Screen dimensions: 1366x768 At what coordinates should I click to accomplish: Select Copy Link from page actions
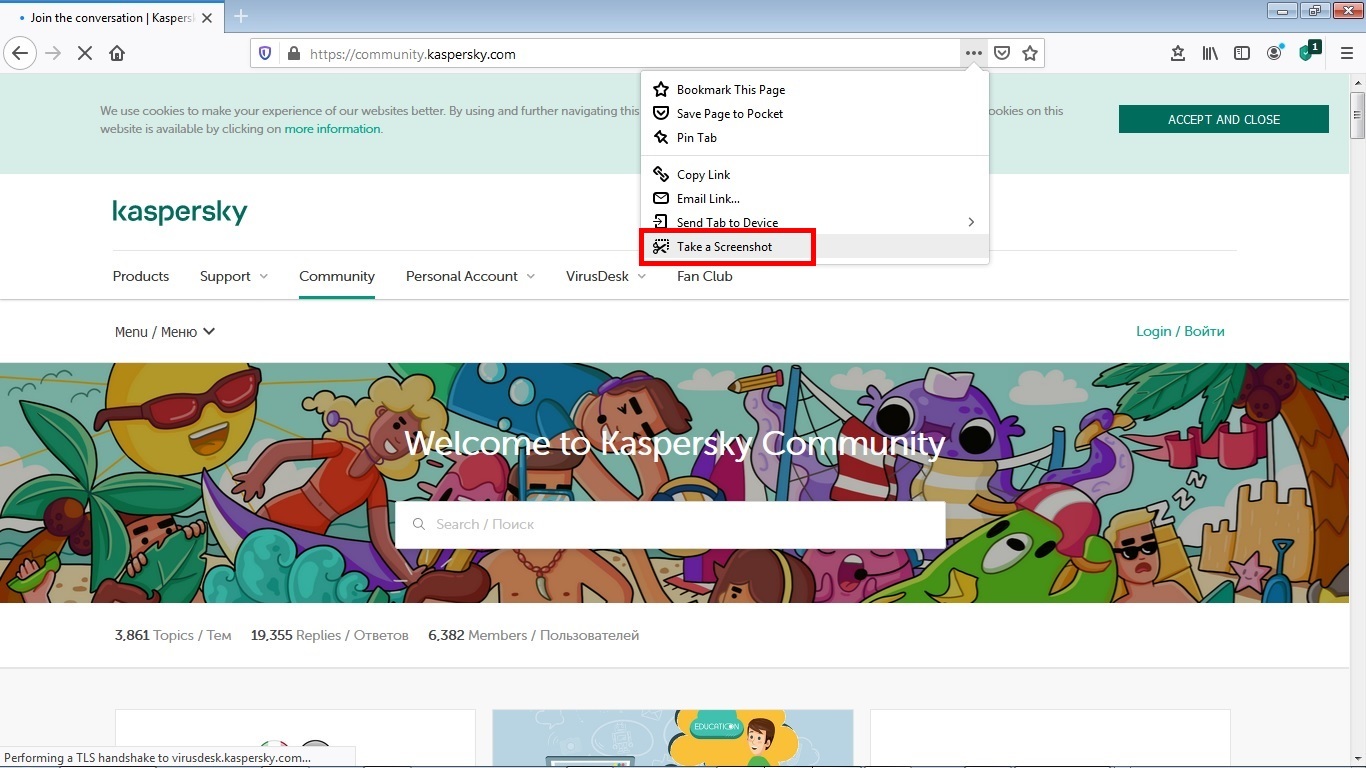[x=815, y=175]
